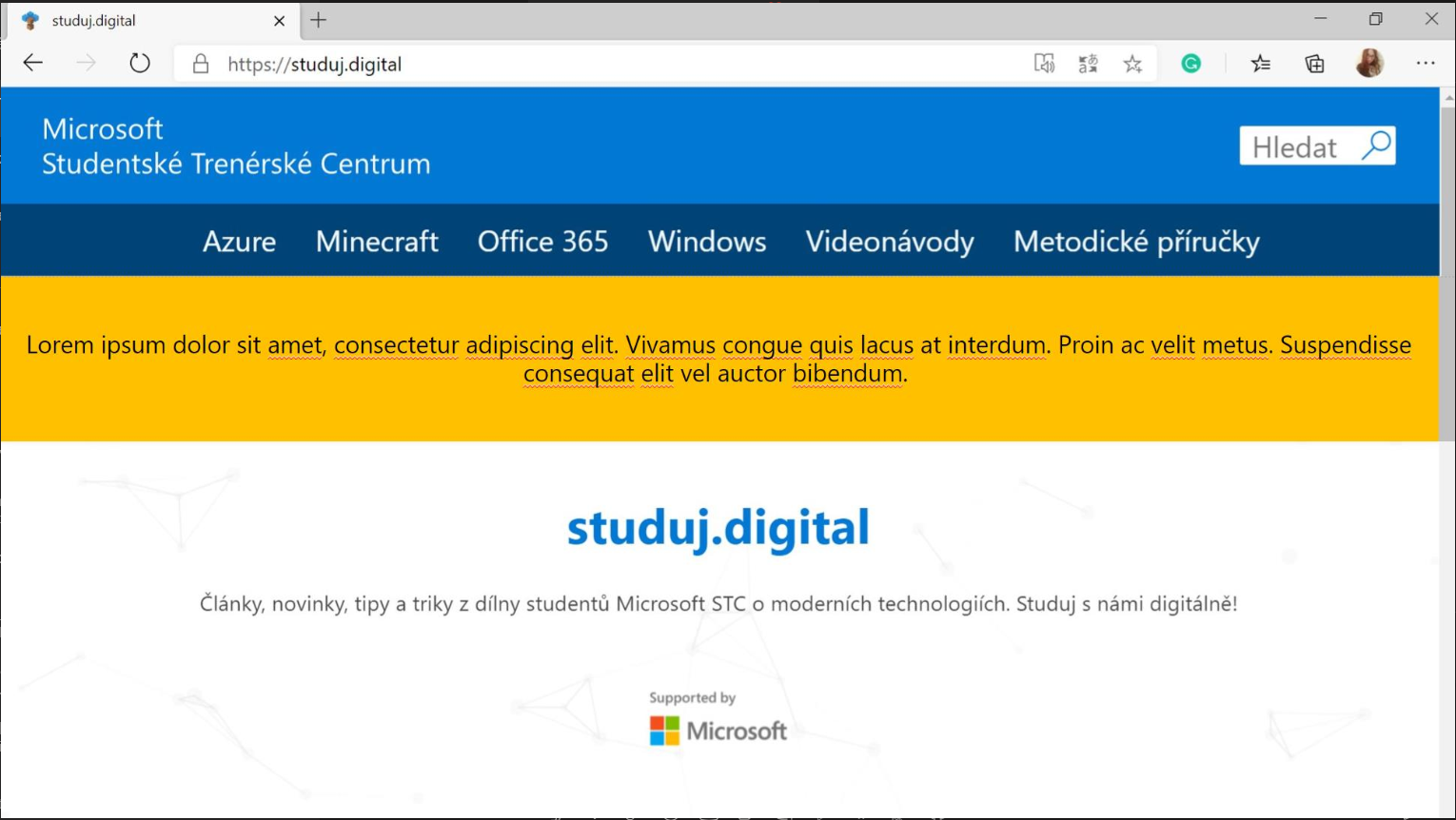Open the Translate page icon

click(1088, 64)
